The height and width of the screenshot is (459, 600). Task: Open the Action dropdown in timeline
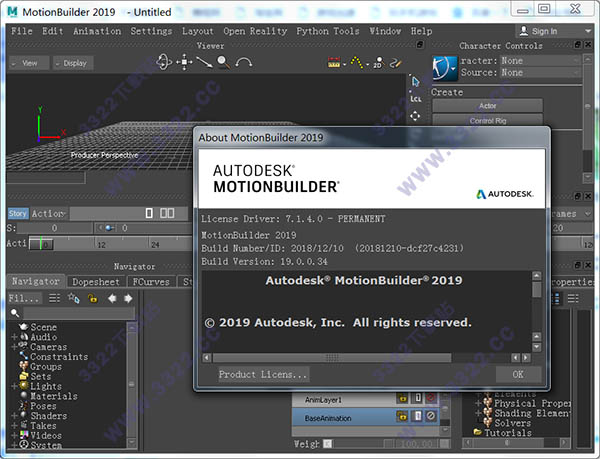[49, 213]
